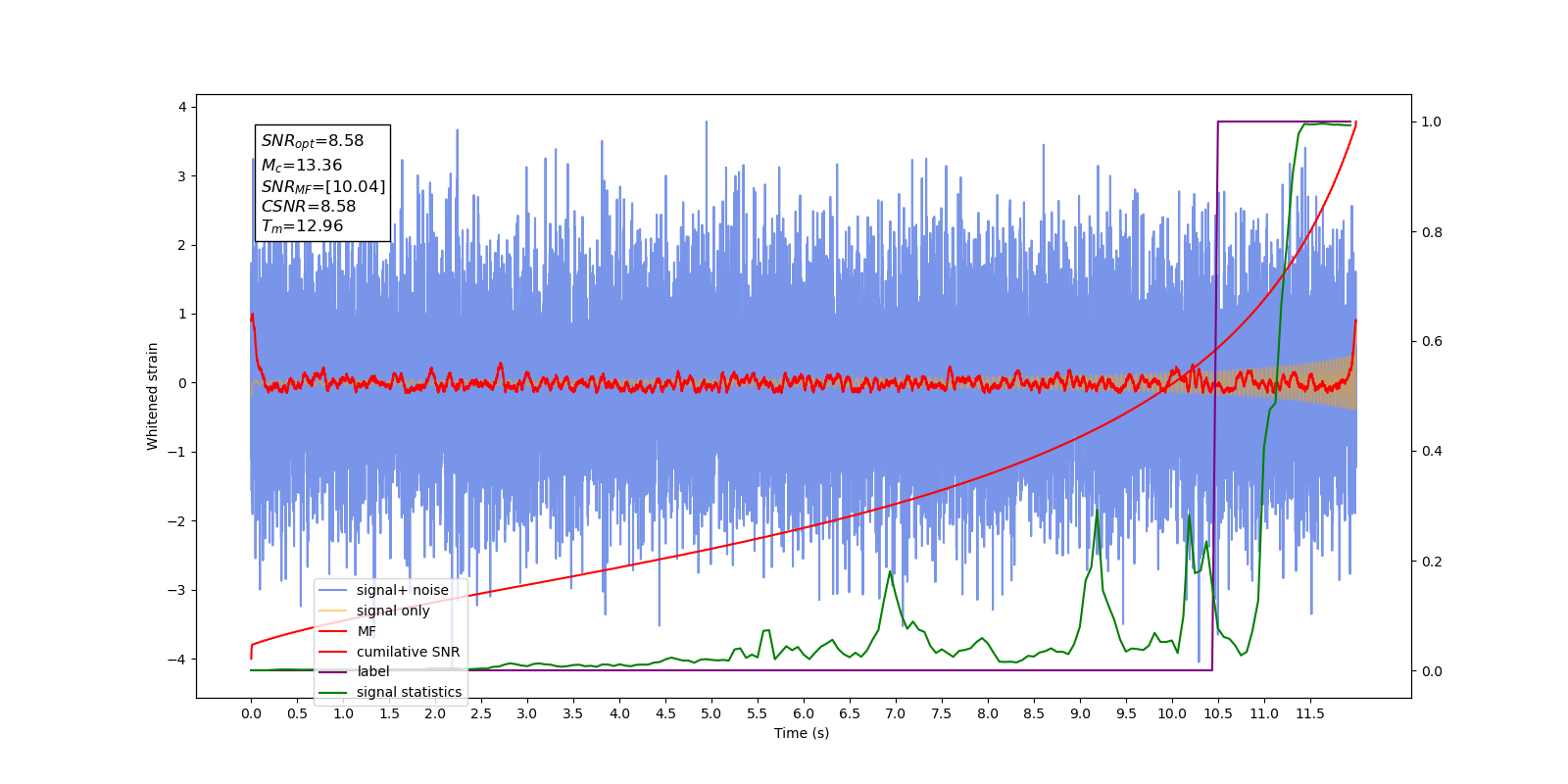Click the 1.5 tick on the time axis
Screen dimensions: 1568x784
pos(389,713)
